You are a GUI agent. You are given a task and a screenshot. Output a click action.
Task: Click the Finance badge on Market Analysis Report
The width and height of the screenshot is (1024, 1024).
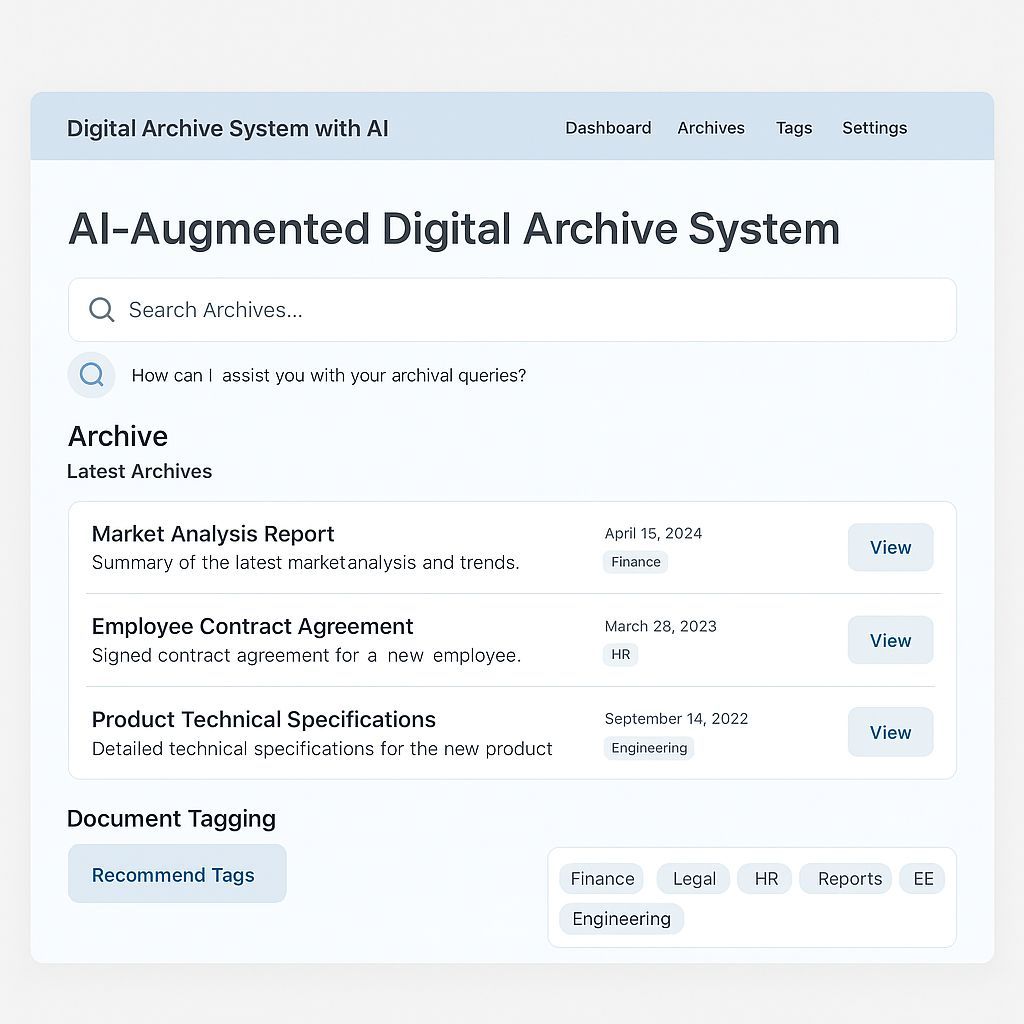(x=636, y=562)
